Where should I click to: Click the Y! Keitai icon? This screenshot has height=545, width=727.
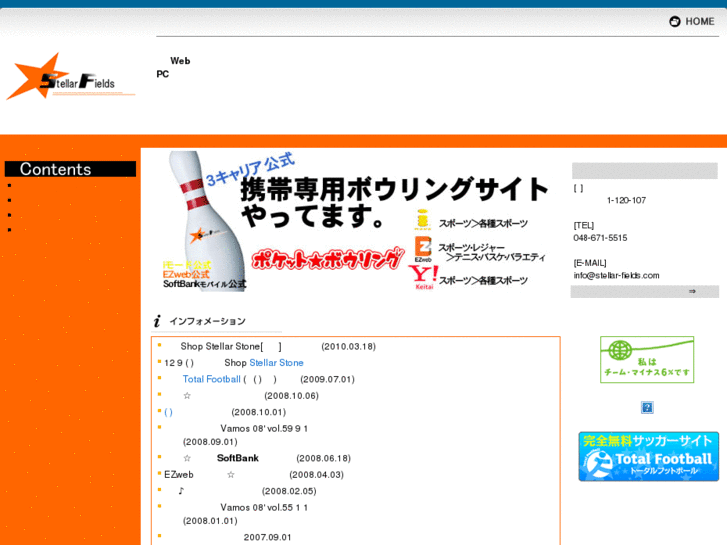pos(423,277)
